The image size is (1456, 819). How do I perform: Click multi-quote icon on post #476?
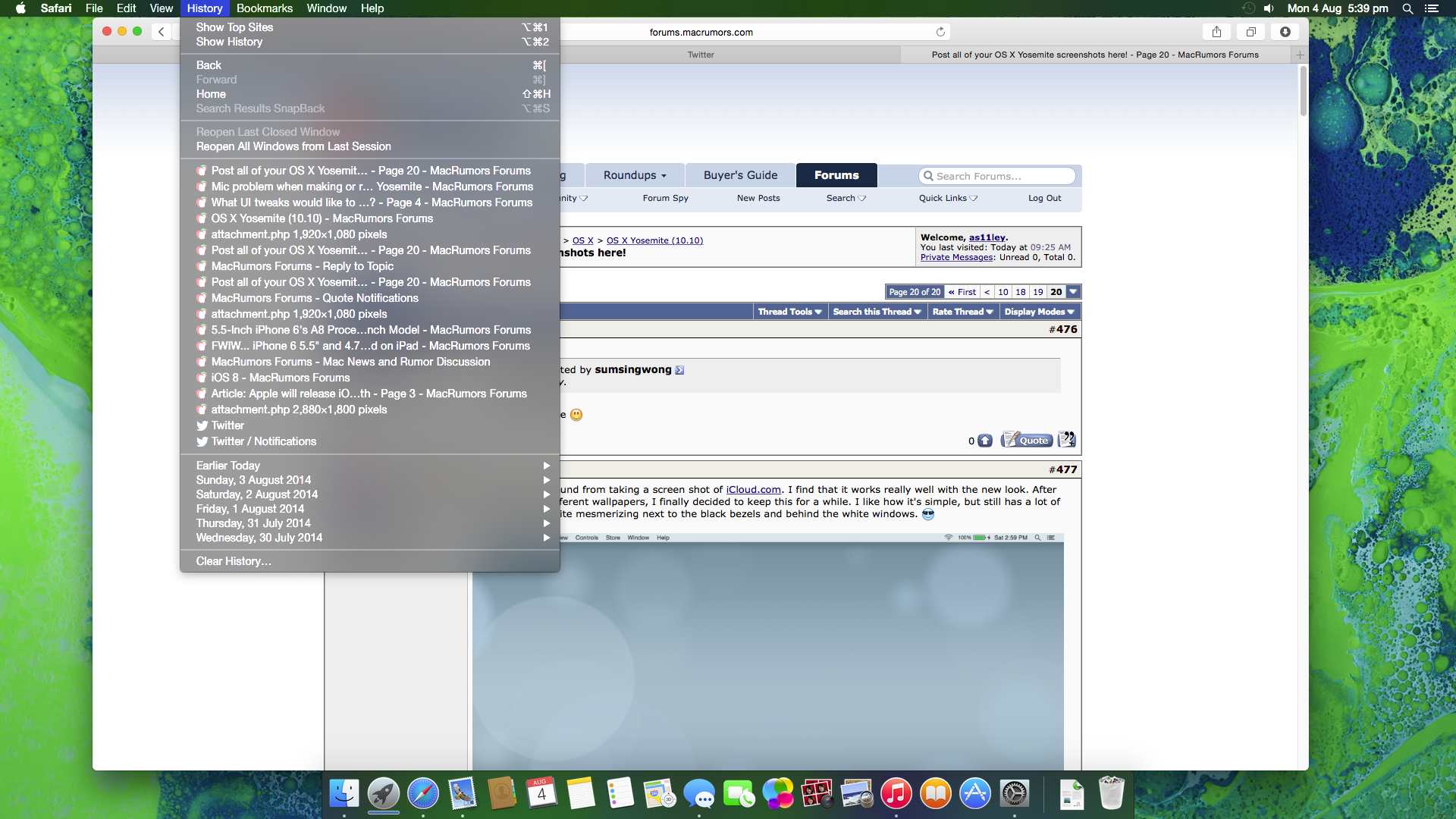pyautogui.click(x=1067, y=440)
